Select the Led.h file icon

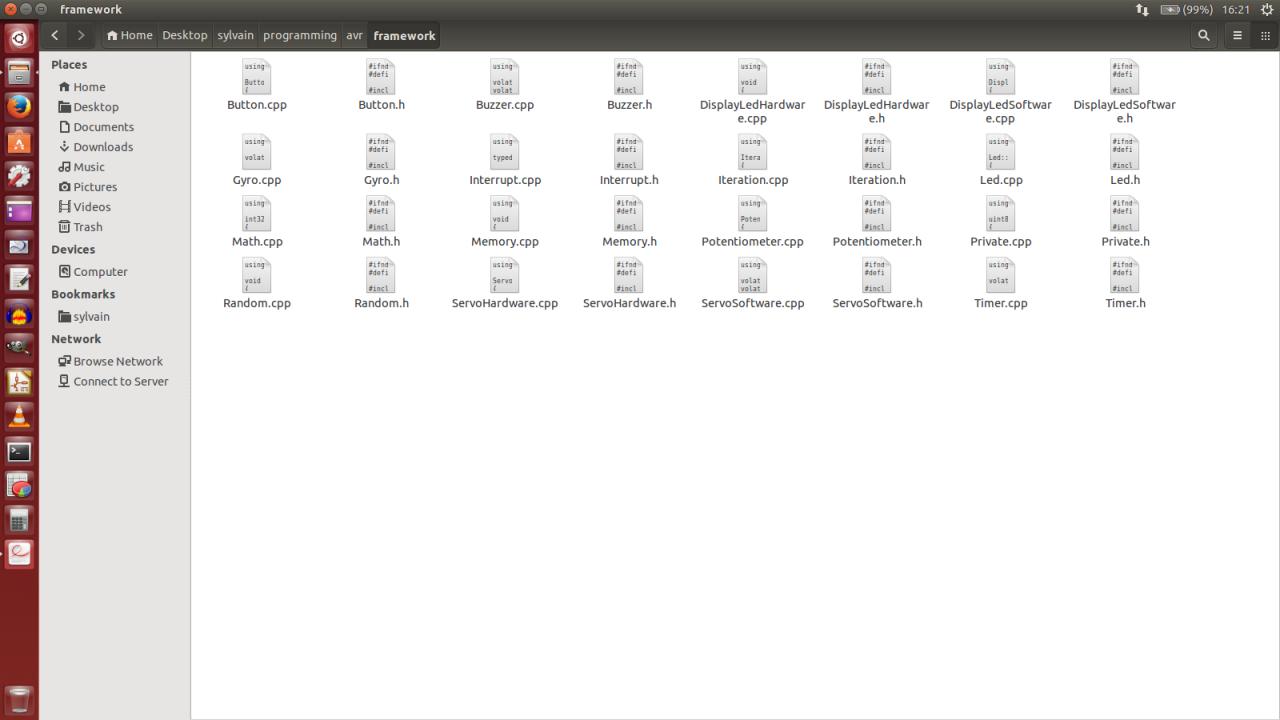coord(1125,153)
